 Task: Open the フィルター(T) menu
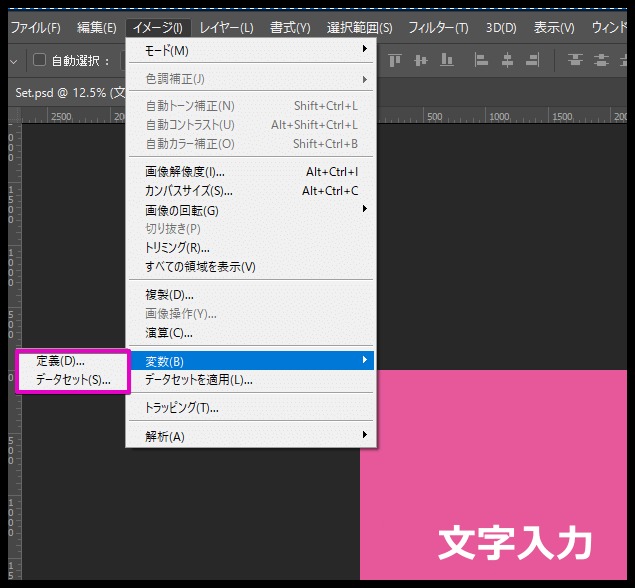[x=438, y=27]
